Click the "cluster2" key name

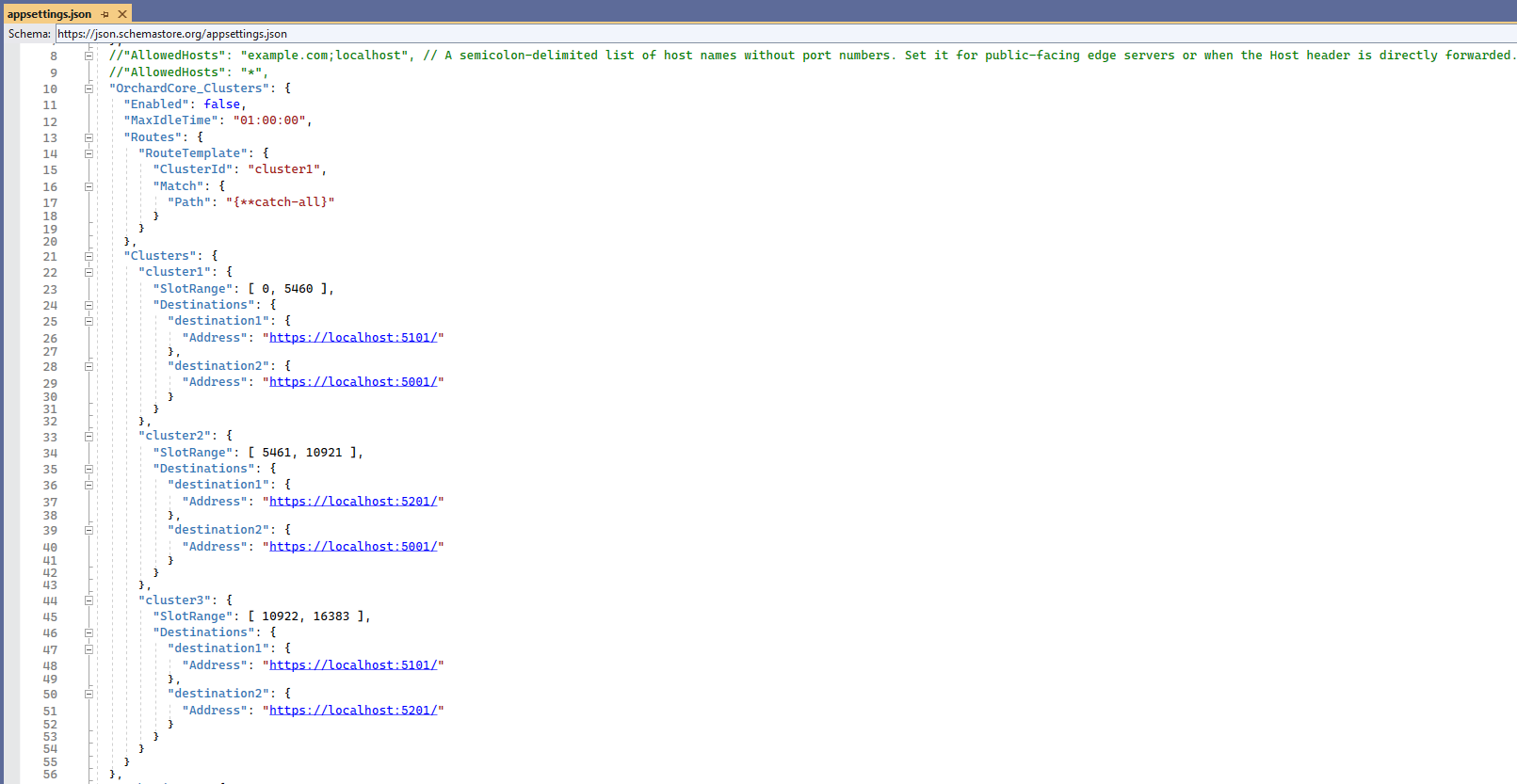point(175,436)
